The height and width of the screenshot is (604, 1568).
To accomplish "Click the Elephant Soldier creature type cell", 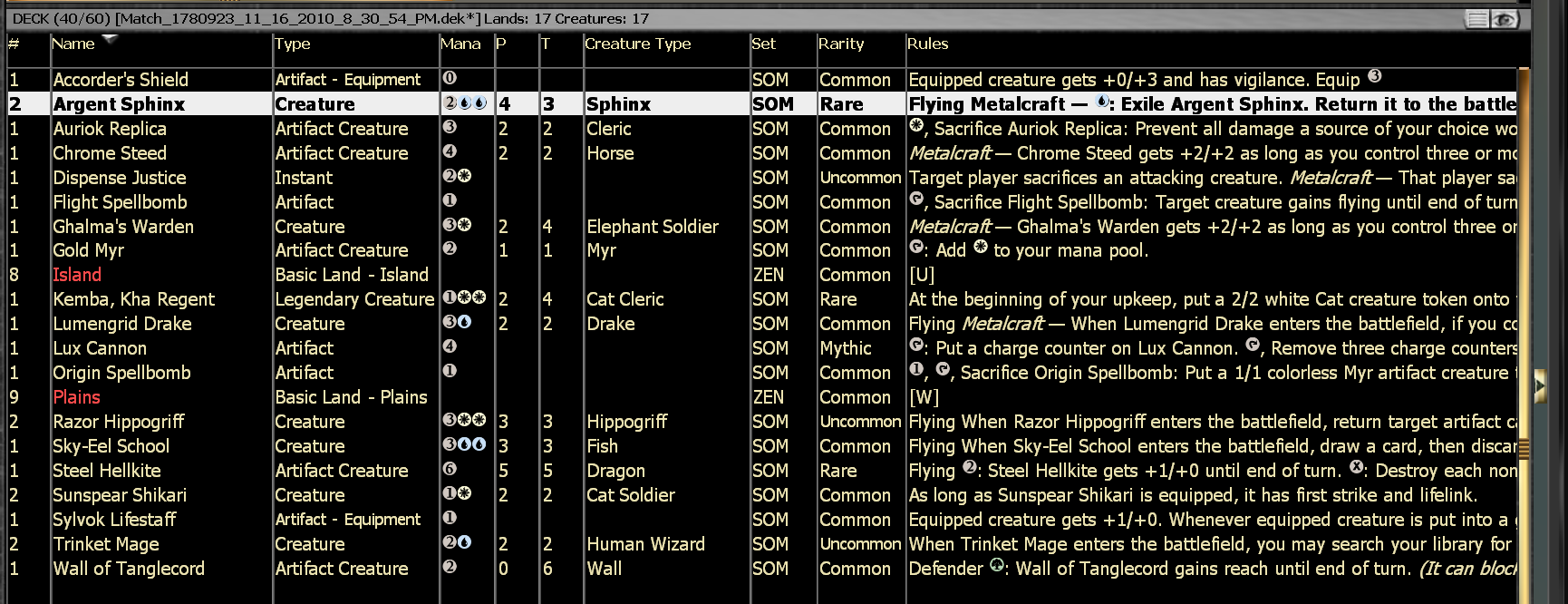I will pos(653,227).
